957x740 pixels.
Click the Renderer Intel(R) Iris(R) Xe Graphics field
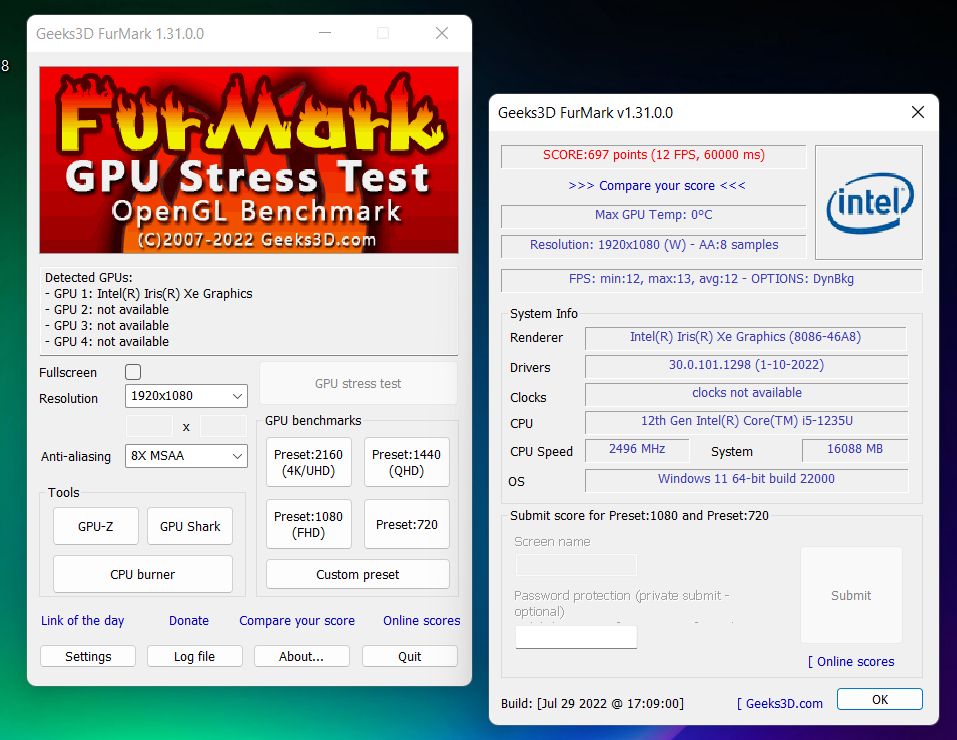746,338
